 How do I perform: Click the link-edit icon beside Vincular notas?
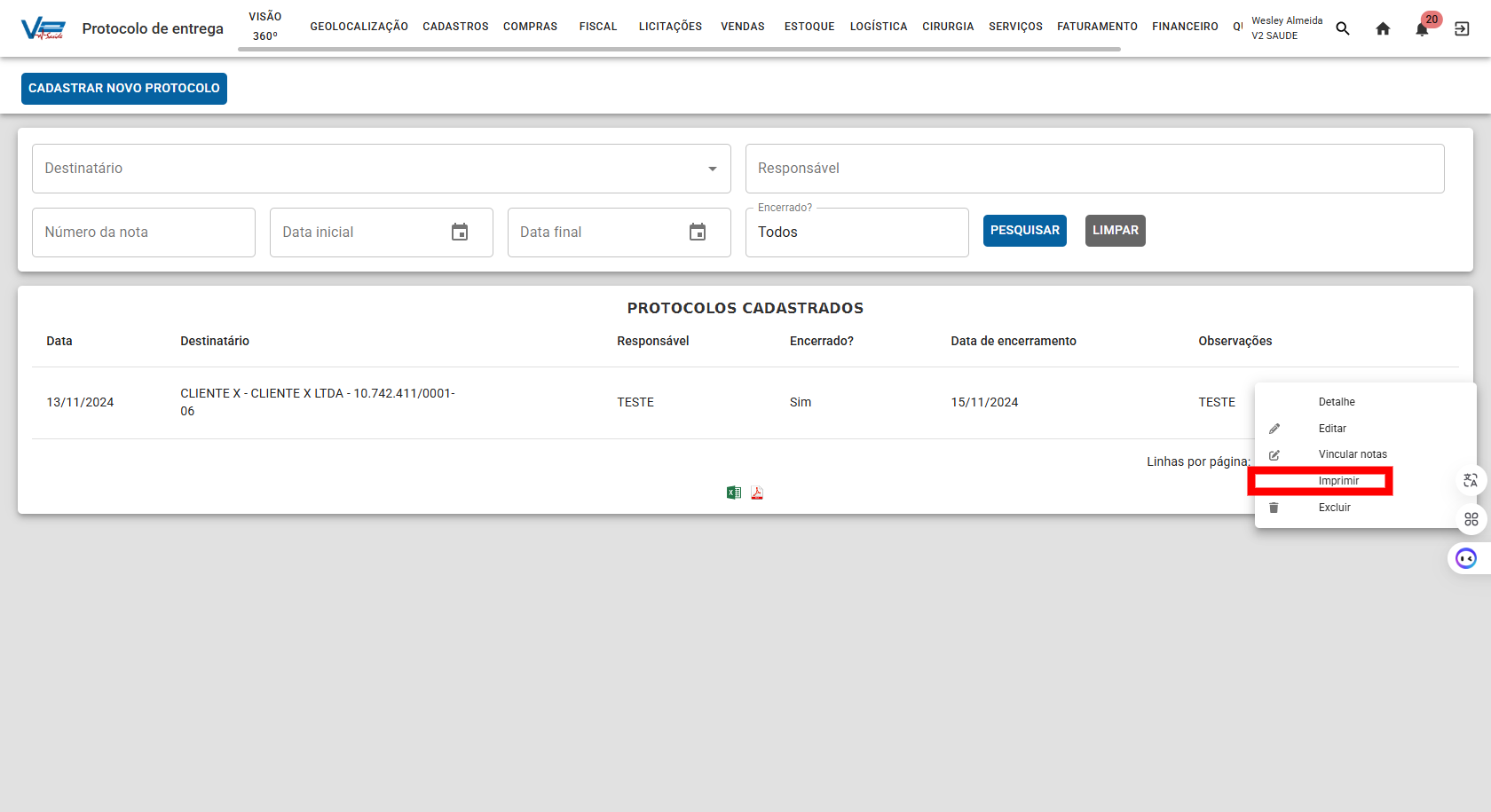[x=1274, y=454]
